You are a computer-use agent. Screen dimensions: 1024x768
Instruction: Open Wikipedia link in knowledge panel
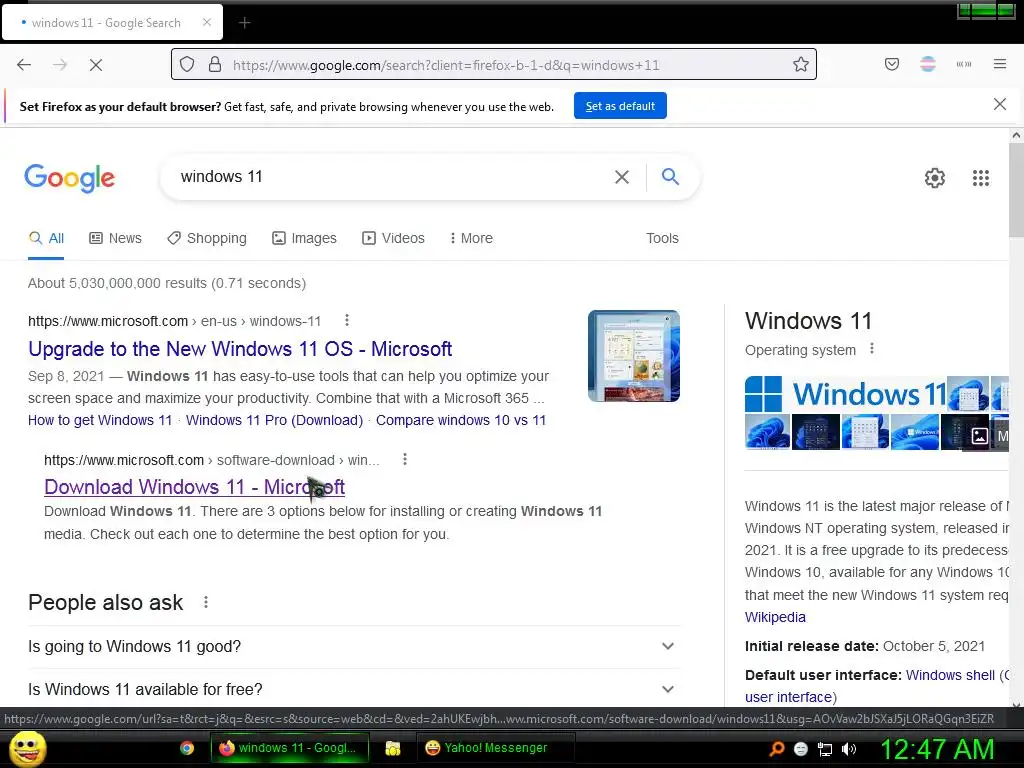pyautogui.click(x=775, y=617)
